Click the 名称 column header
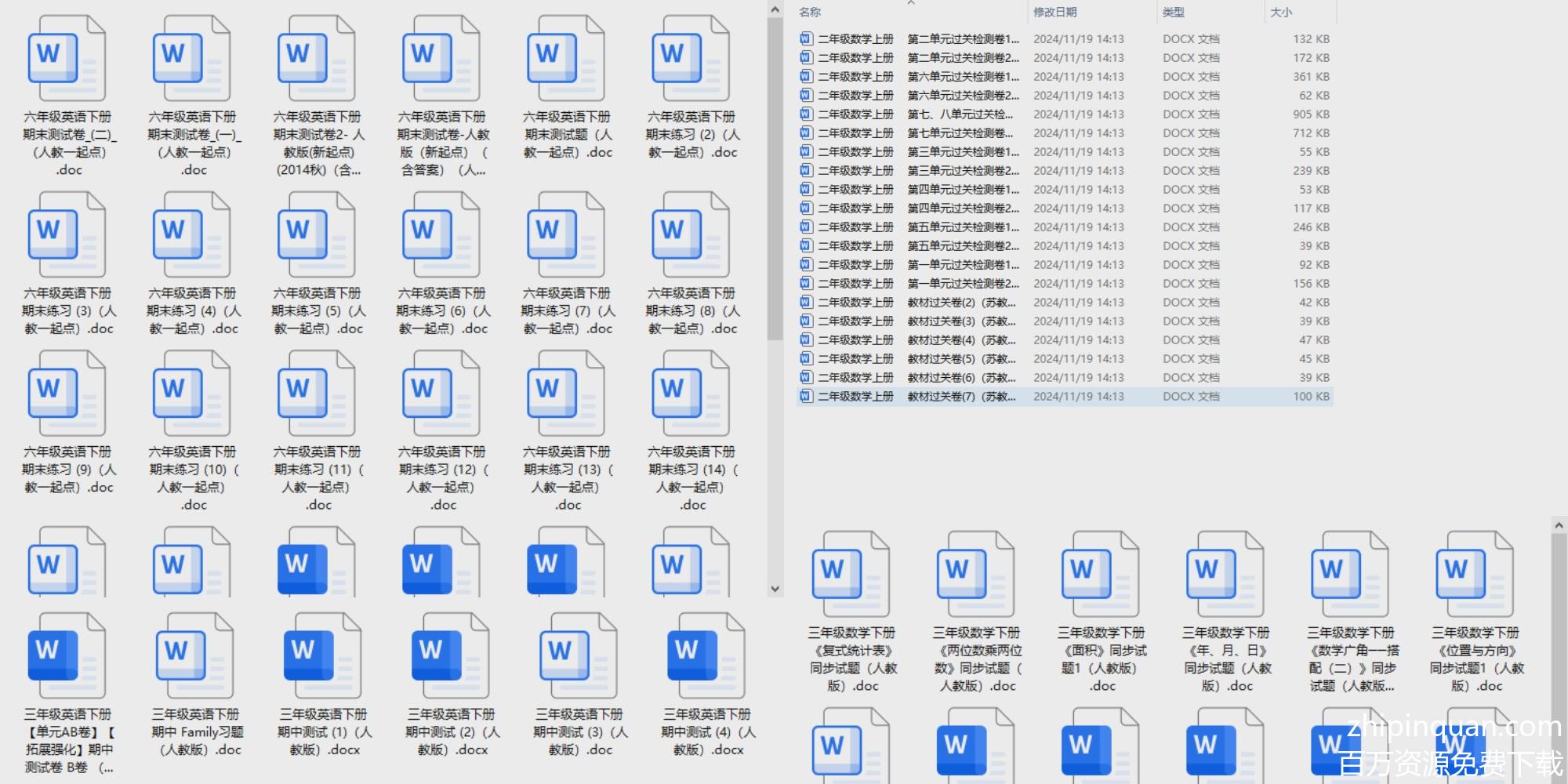 pos(810,13)
